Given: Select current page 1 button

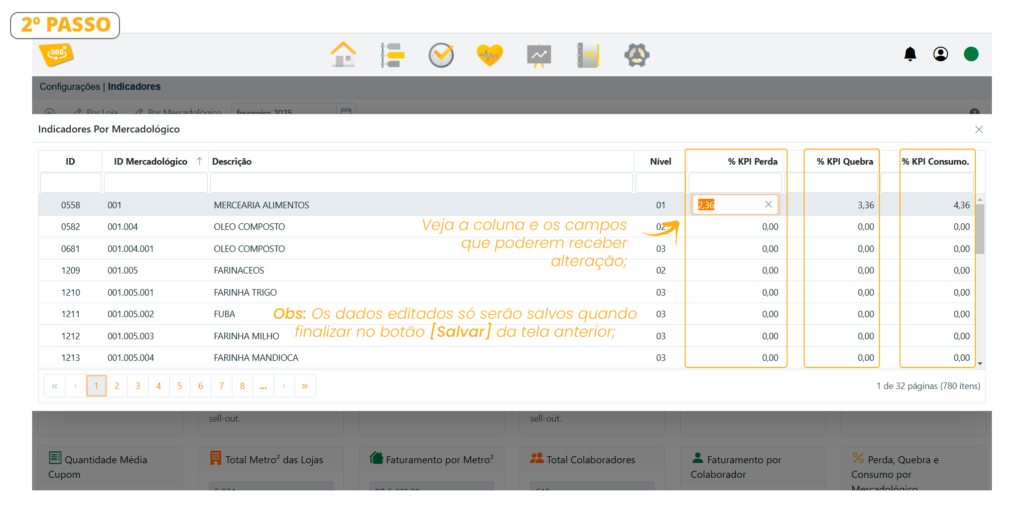Looking at the screenshot, I should 96,386.
